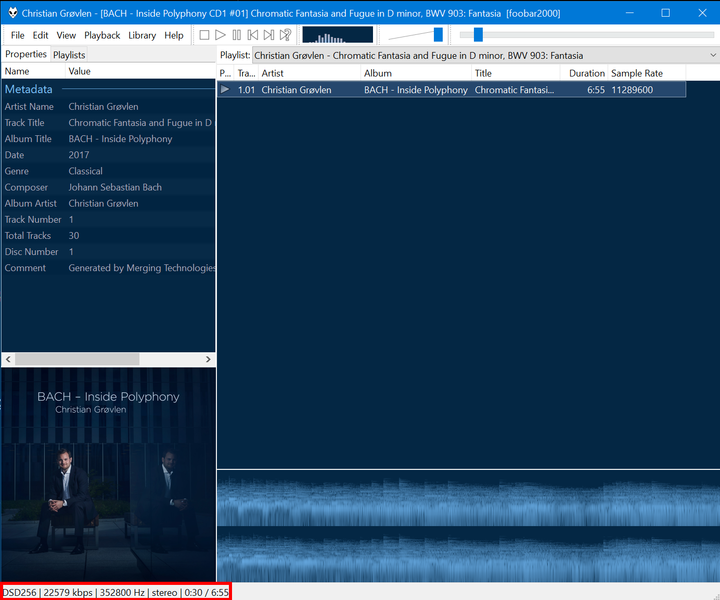720x600 pixels.
Task: Click the 6:55 duration cell in playlist
Action: [596, 90]
